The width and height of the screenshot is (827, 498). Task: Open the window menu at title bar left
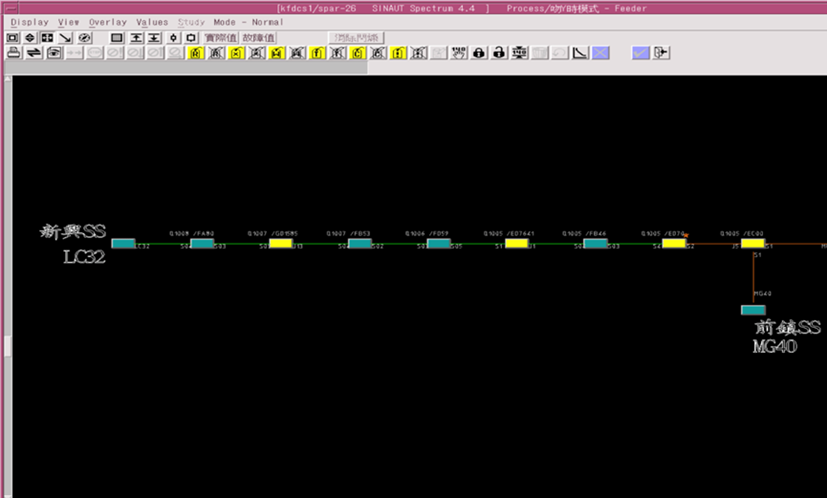[x=7, y=7]
